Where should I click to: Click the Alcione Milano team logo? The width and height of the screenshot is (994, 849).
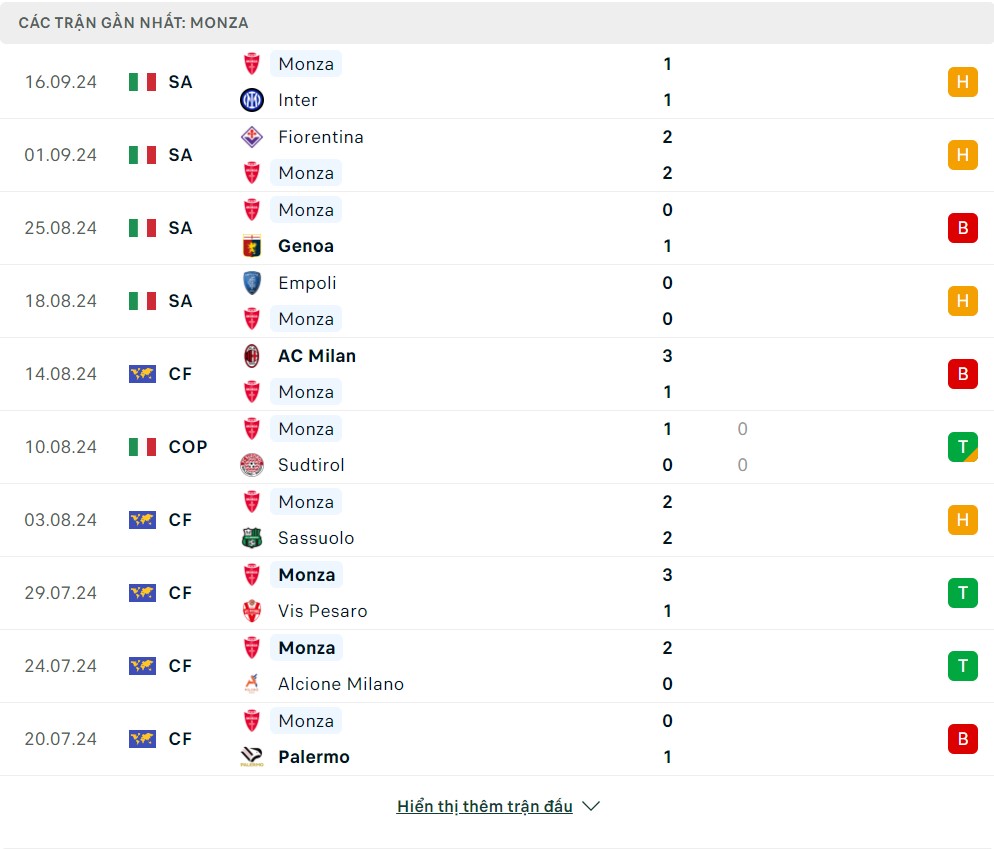tap(252, 684)
